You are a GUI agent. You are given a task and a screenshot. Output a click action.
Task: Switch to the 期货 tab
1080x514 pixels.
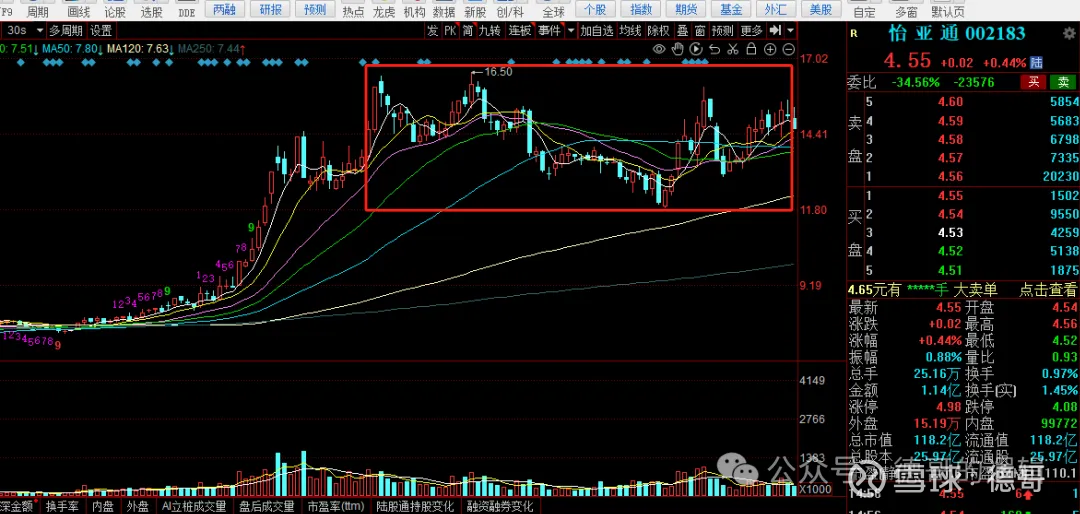click(685, 9)
